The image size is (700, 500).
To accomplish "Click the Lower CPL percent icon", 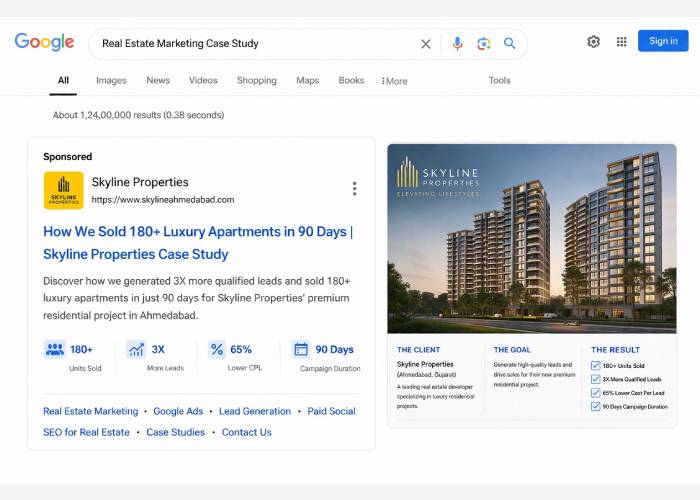I will pos(217,349).
